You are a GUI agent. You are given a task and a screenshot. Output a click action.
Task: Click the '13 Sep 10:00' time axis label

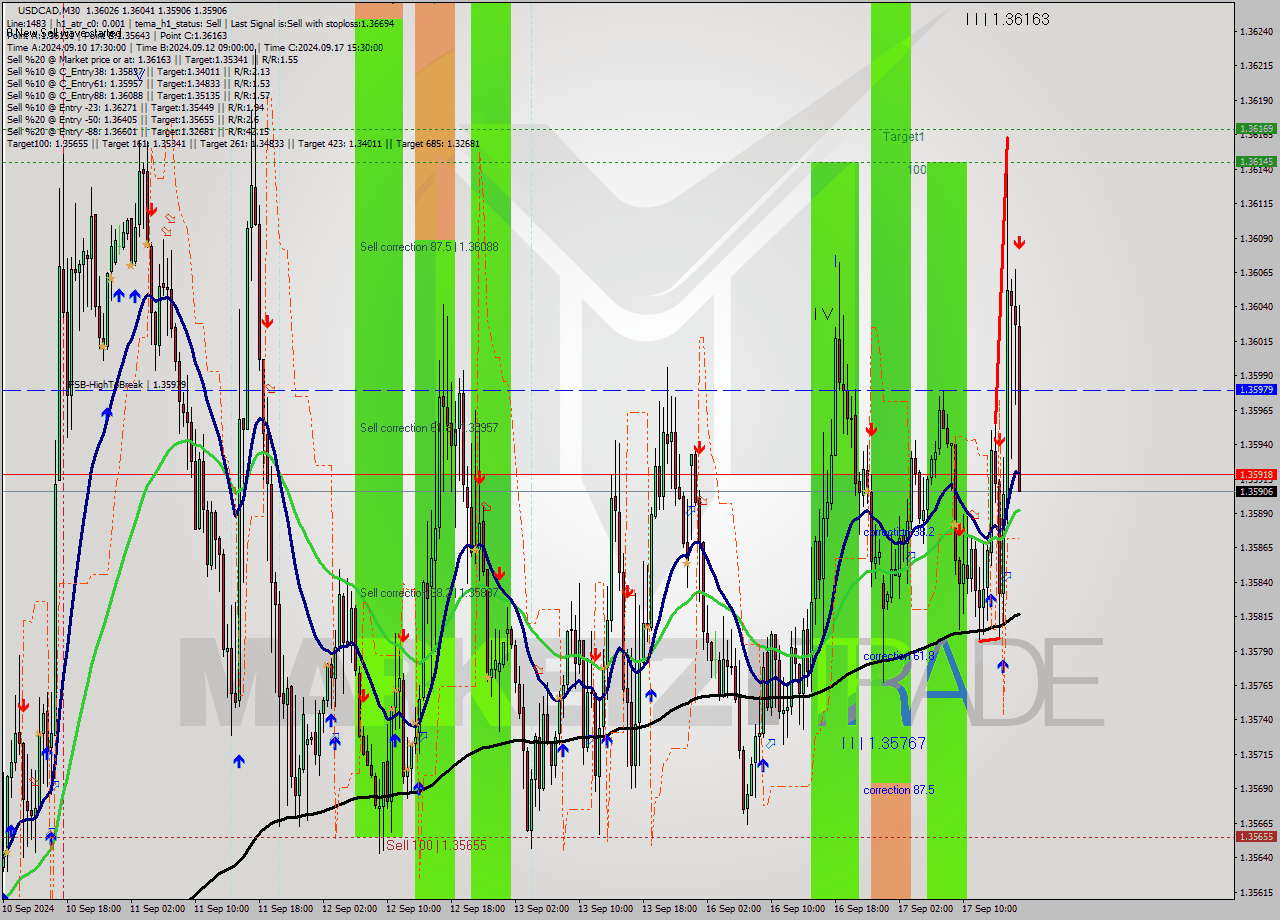pos(605,909)
